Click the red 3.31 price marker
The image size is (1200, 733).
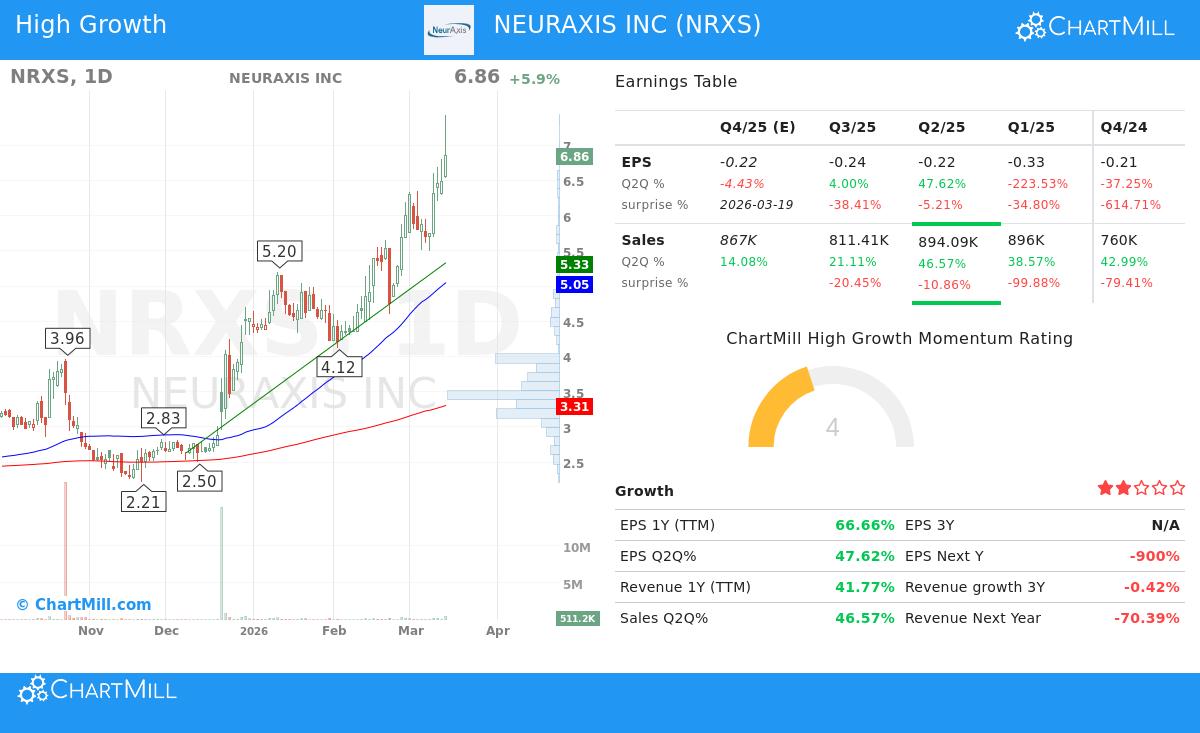pos(575,406)
